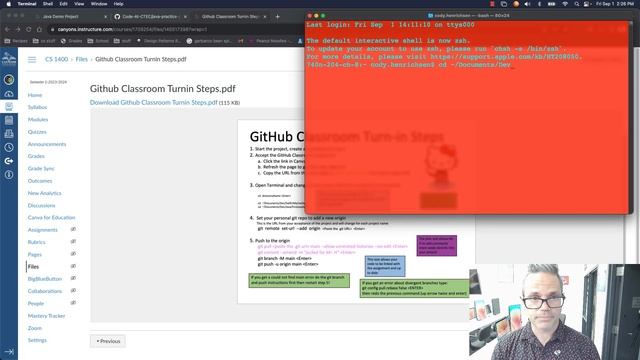The height and width of the screenshot is (360, 640).
Task: Open the Canvas account avatar icon
Action: 9,80
